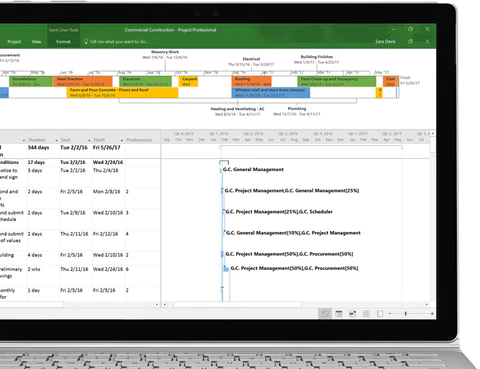Open the Duration column filter dropdown
480x369 pixels.
click(x=56, y=140)
